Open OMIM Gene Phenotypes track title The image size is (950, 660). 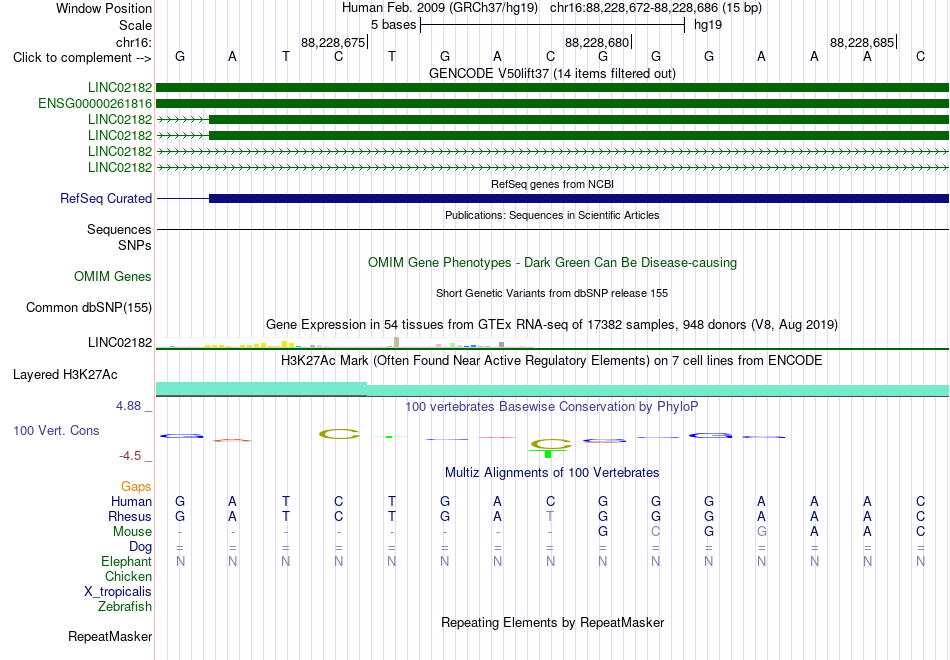click(x=552, y=262)
